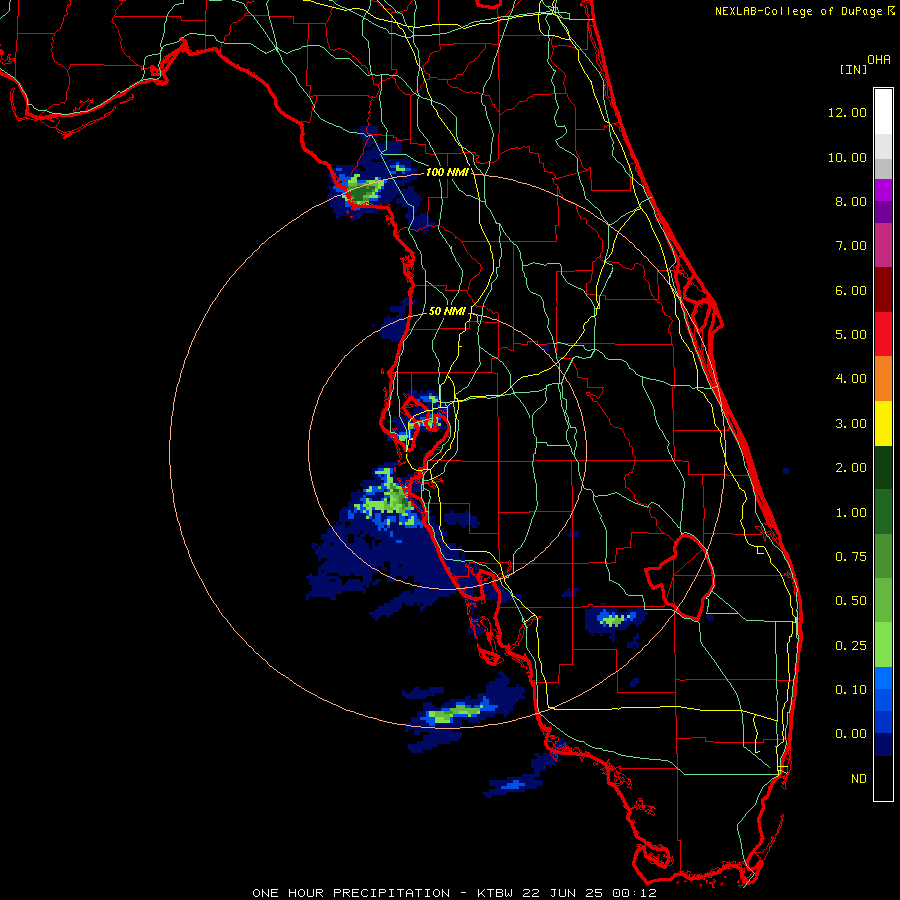Click the 100 NMI range ring label
This screenshot has width=900, height=900.
tap(447, 172)
